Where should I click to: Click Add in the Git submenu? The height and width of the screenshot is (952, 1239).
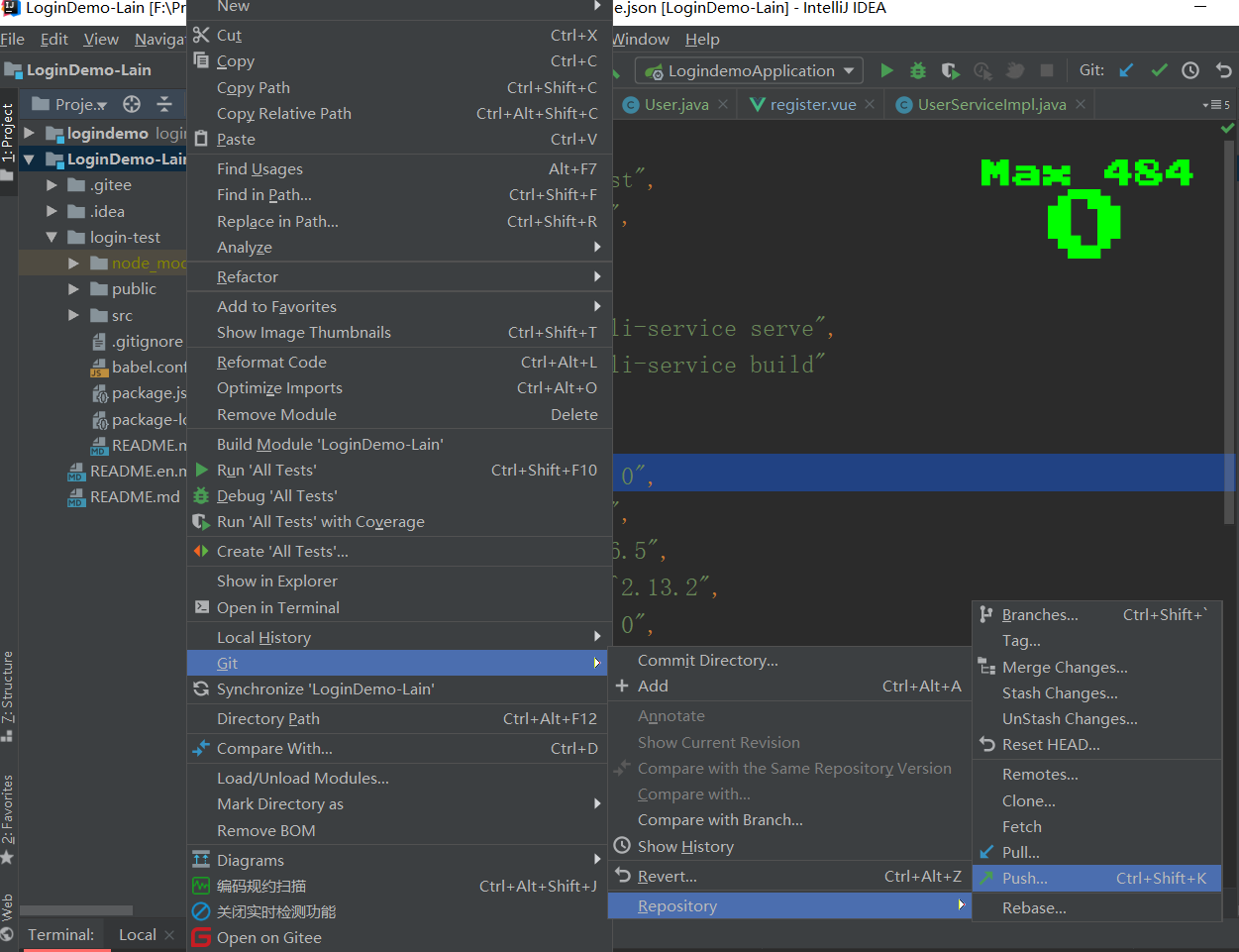[789, 686]
